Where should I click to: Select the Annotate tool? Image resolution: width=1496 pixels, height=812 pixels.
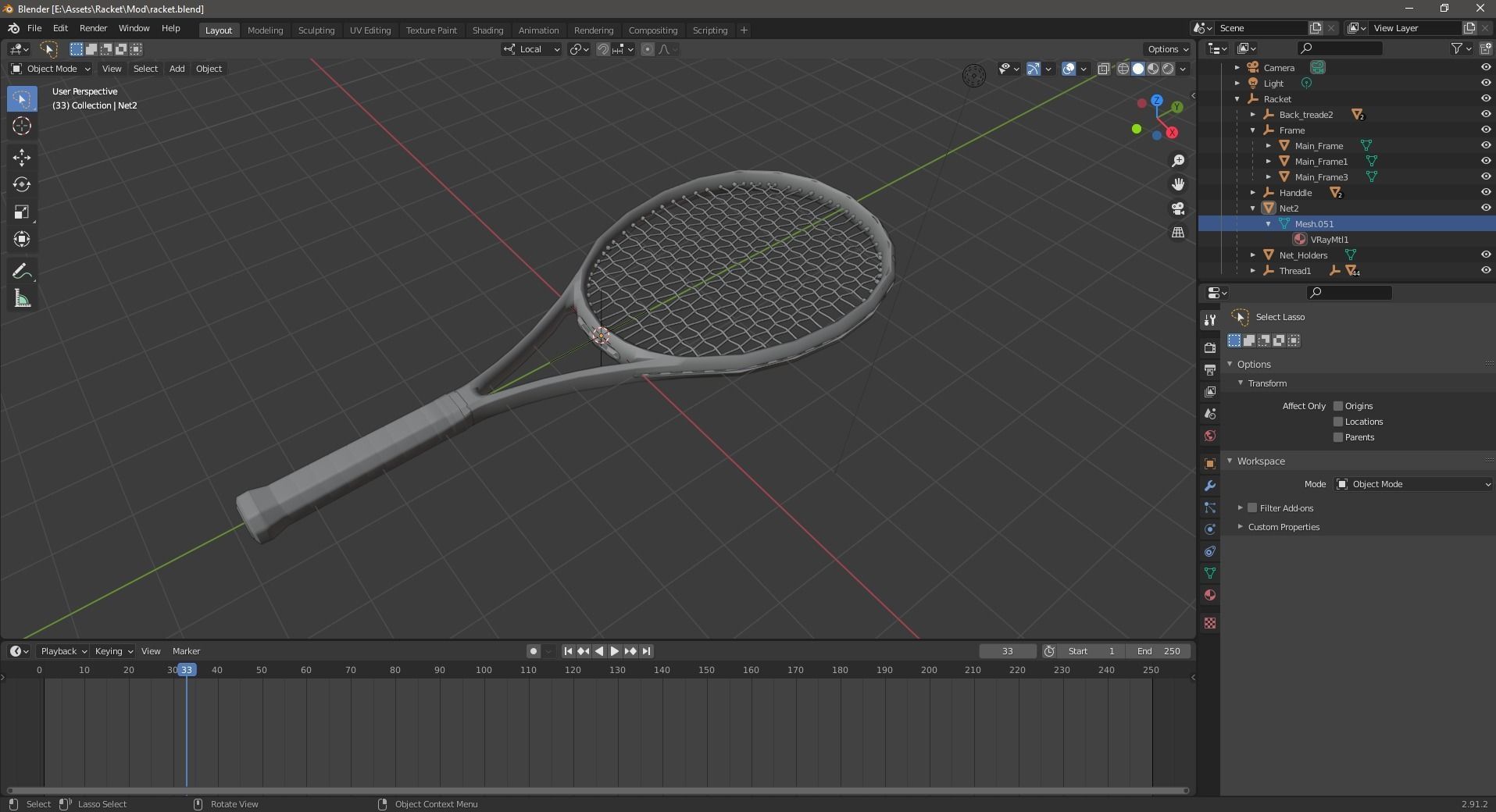coord(22,272)
